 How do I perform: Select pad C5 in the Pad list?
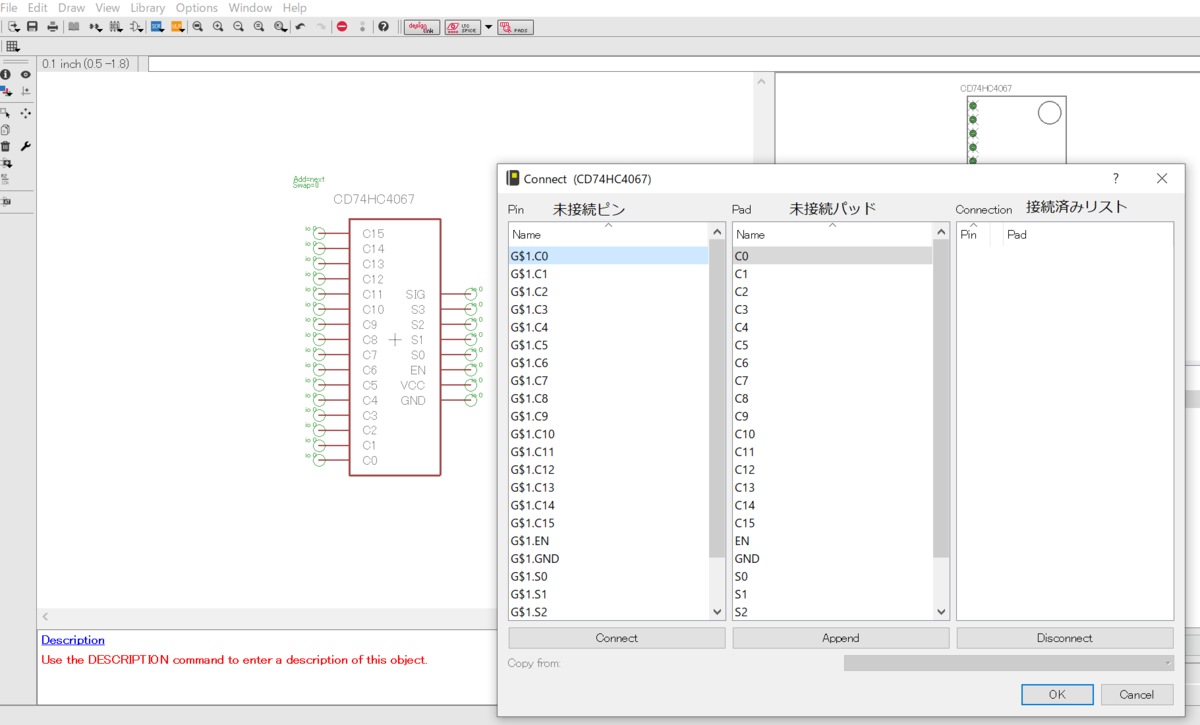point(832,345)
